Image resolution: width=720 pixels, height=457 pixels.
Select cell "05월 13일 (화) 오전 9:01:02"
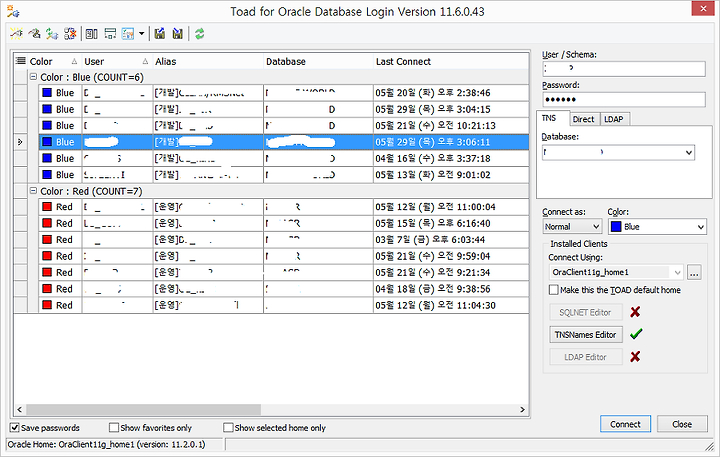coord(451,175)
